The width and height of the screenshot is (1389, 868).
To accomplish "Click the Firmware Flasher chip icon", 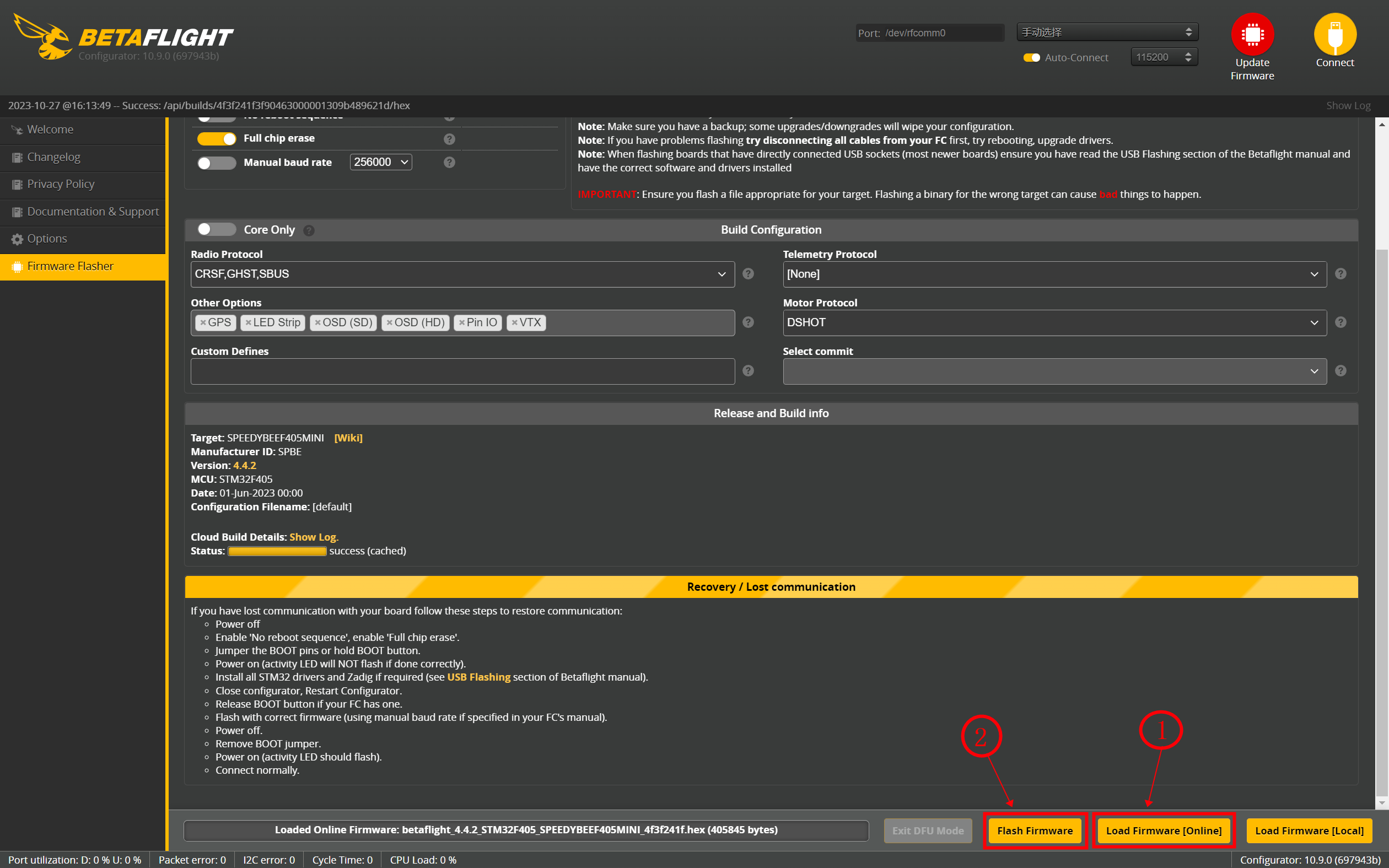I will (x=17, y=266).
